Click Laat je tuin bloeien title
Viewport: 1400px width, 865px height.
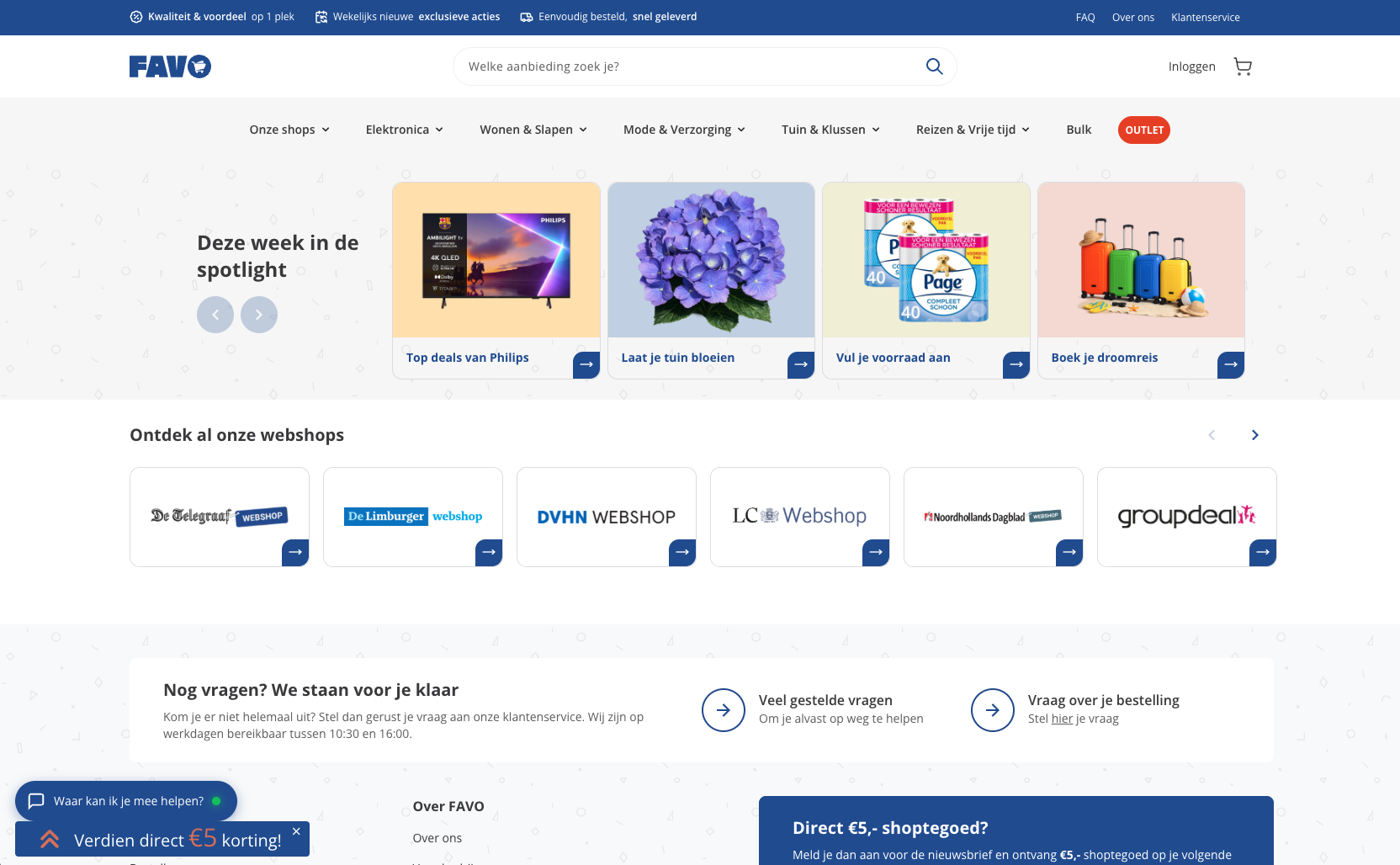678,358
